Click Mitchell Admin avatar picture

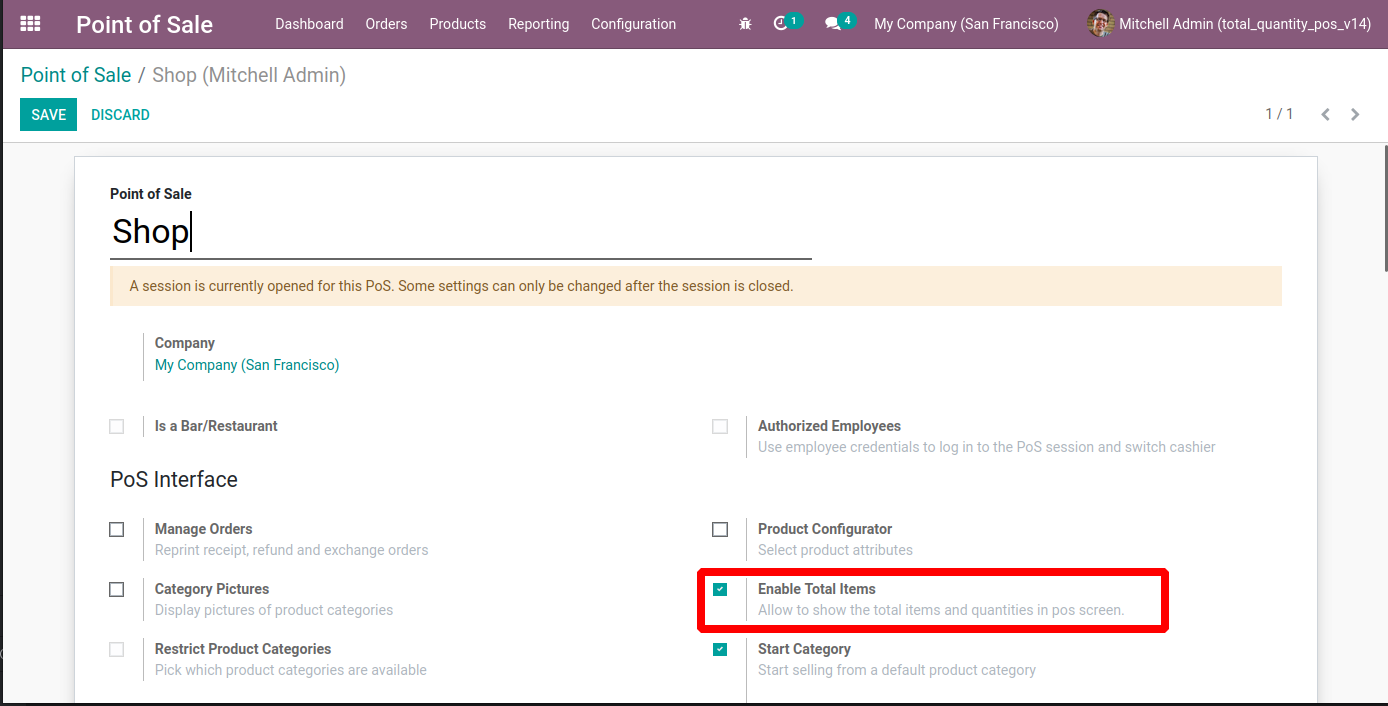point(1100,24)
